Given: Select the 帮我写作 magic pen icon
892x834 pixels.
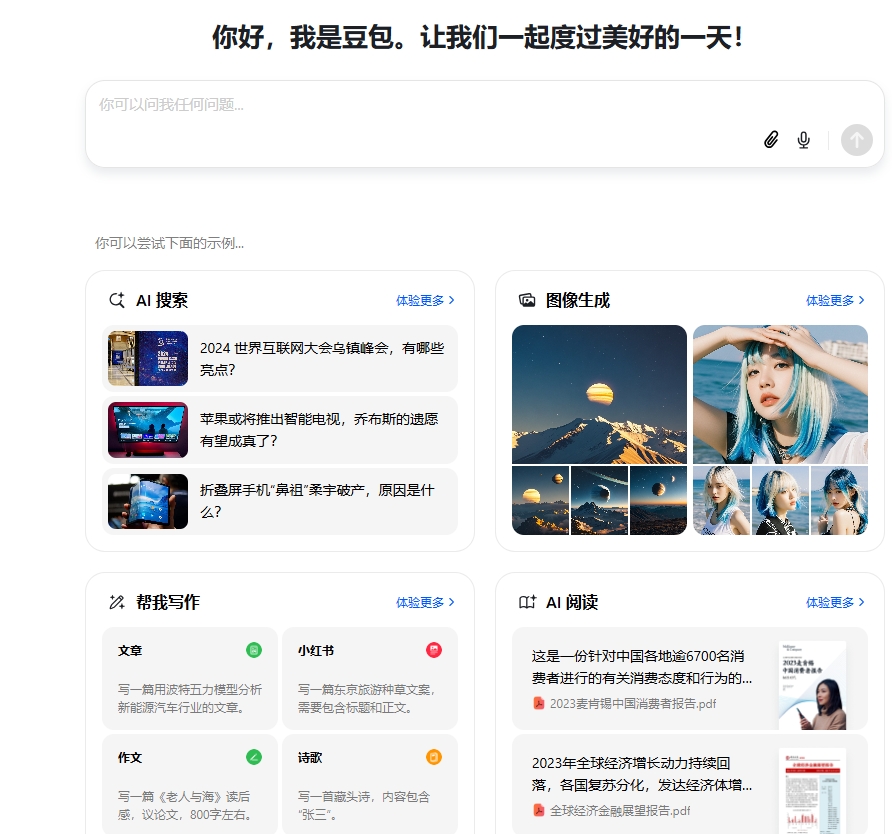Looking at the screenshot, I should tap(117, 602).
